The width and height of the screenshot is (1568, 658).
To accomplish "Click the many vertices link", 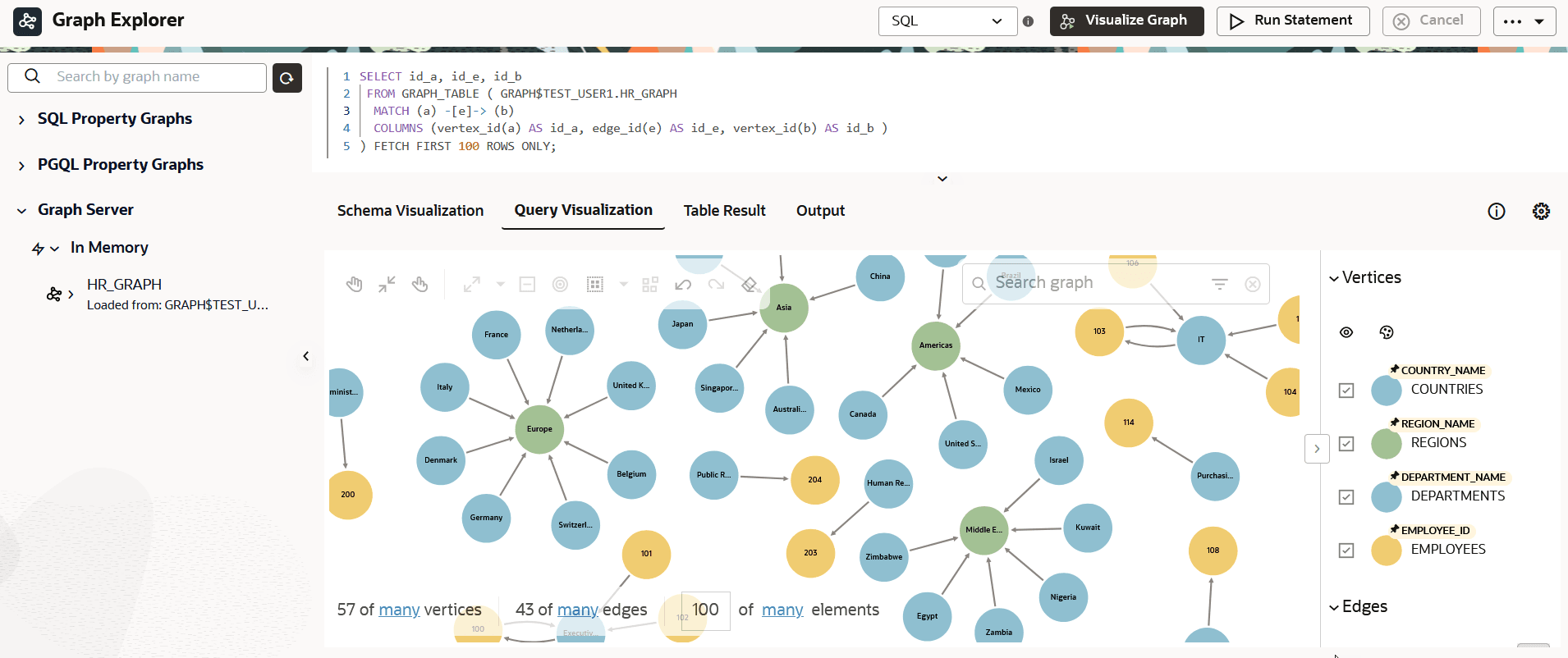I will click(x=400, y=610).
